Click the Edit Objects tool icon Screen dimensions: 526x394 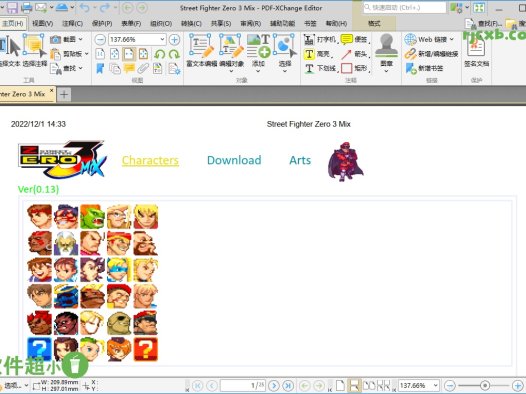coord(231,47)
